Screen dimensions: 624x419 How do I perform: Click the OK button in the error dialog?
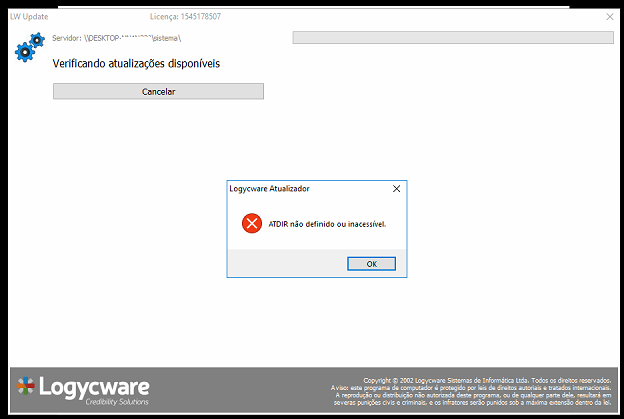click(371, 264)
